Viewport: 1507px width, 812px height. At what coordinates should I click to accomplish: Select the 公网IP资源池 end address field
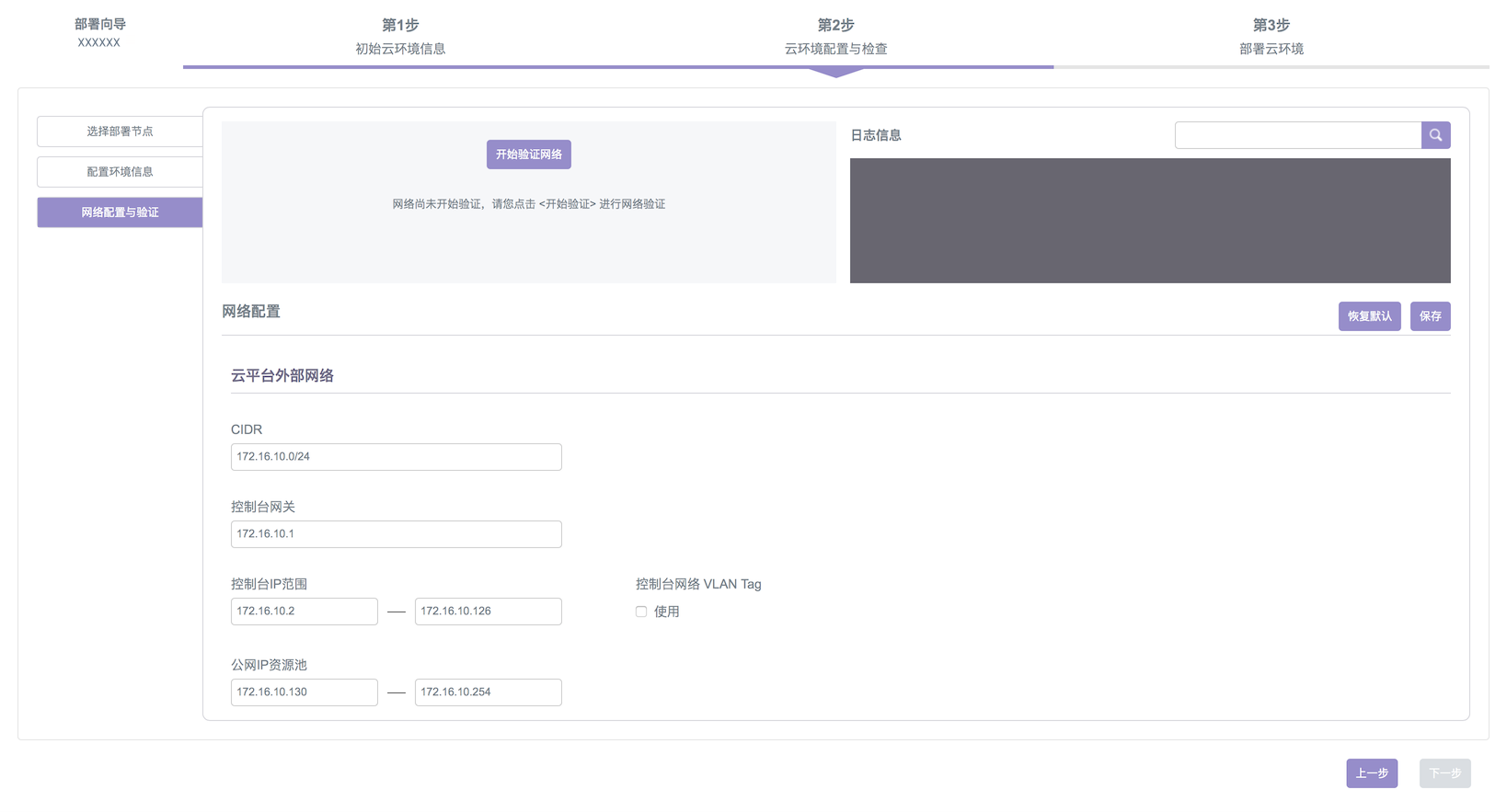coord(488,692)
